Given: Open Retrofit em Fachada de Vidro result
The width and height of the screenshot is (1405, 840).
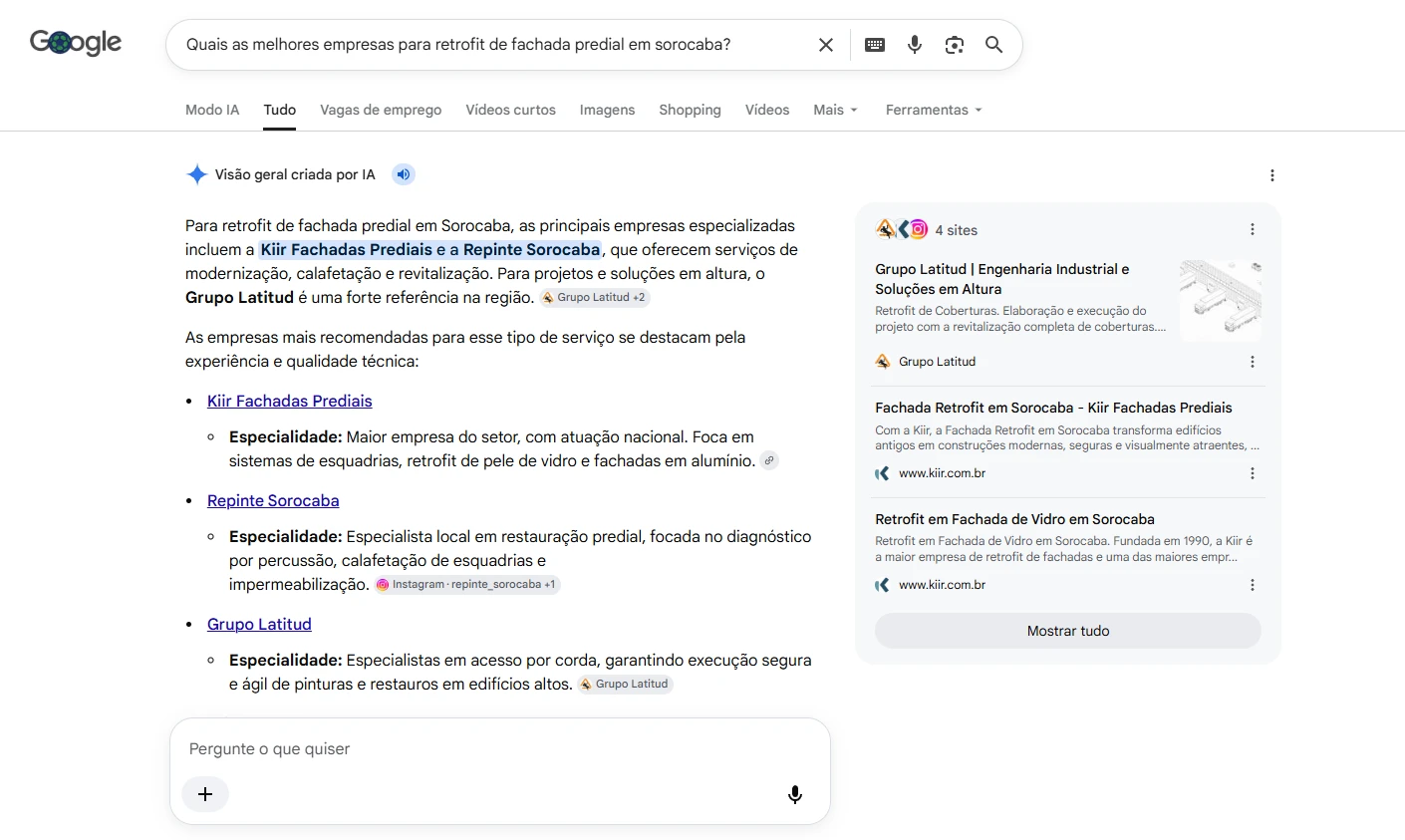Looking at the screenshot, I should click(x=1014, y=519).
